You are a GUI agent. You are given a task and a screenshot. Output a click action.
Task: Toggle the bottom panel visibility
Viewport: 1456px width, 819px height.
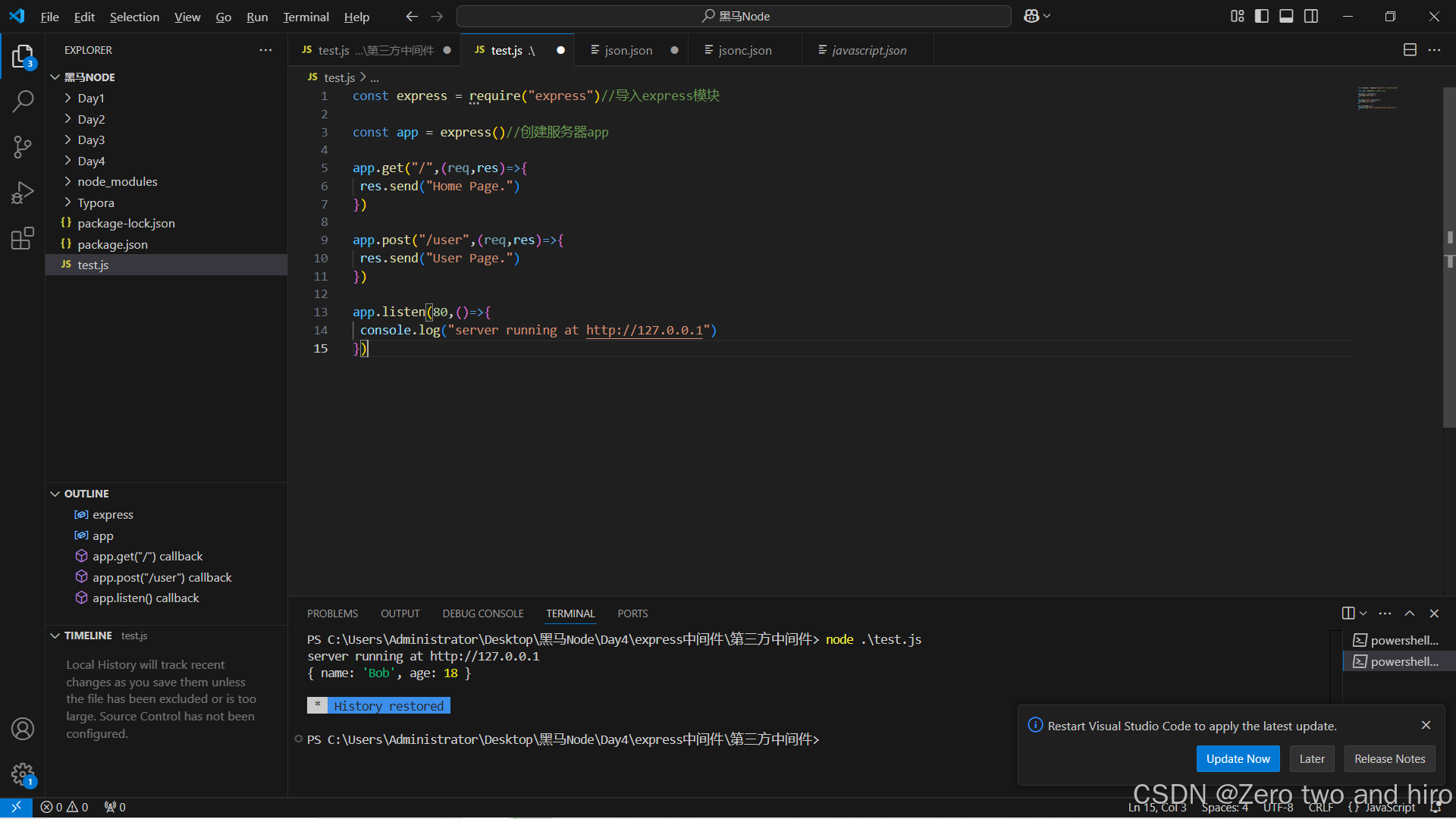pyautogui.click(x=1286, y=16)
